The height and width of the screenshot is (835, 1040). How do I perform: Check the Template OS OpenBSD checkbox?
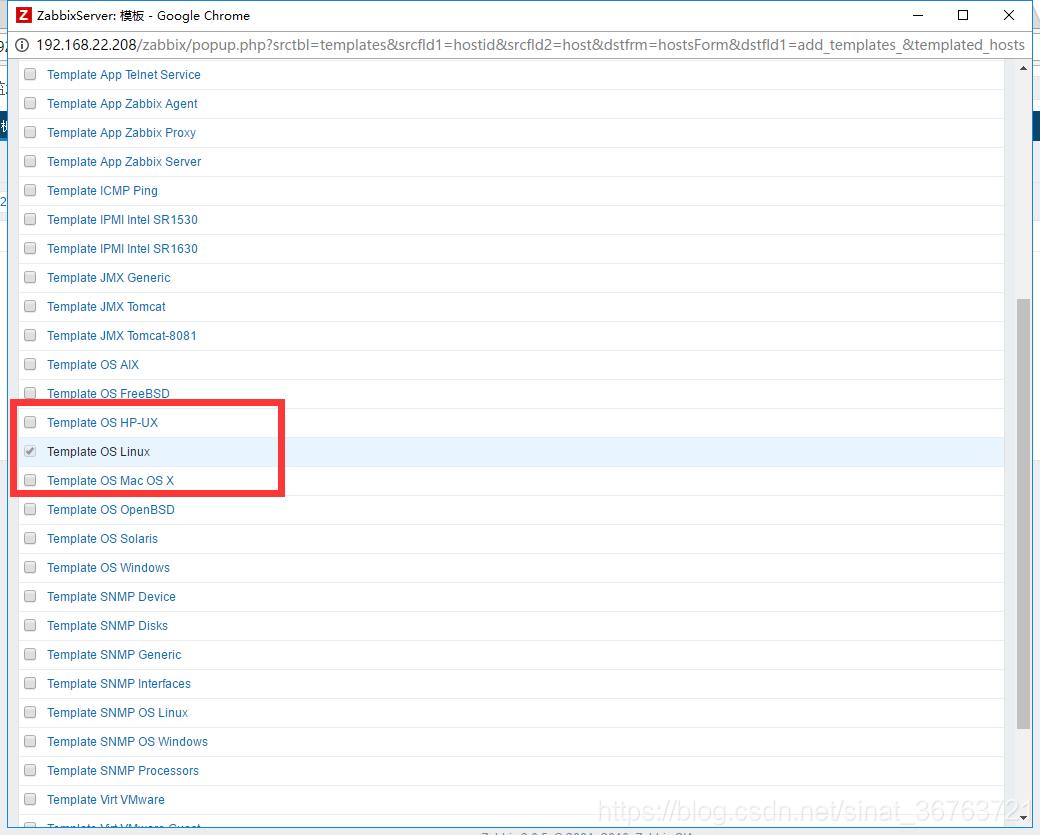click(30, 509)
